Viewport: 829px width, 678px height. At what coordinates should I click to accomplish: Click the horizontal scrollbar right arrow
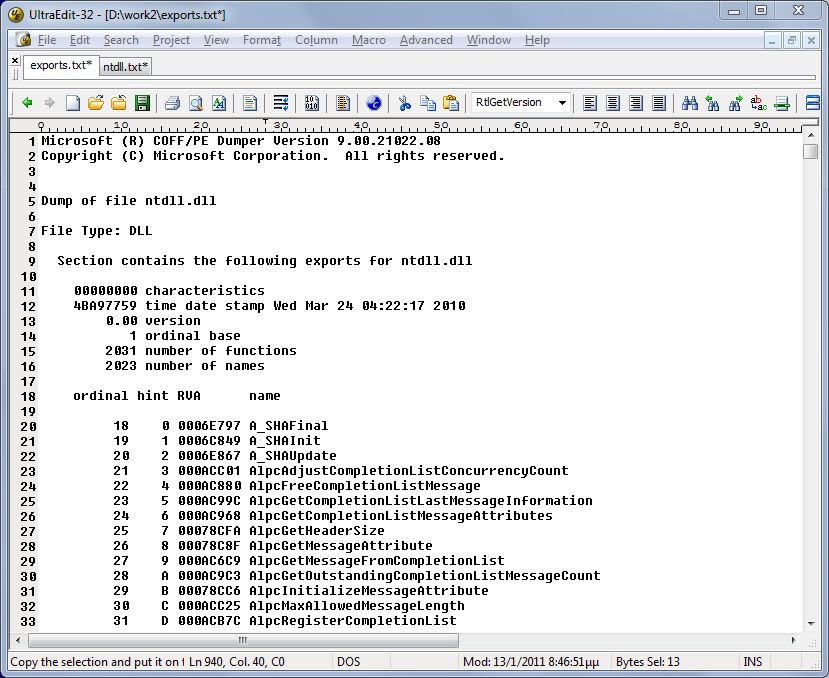(794, 640)
